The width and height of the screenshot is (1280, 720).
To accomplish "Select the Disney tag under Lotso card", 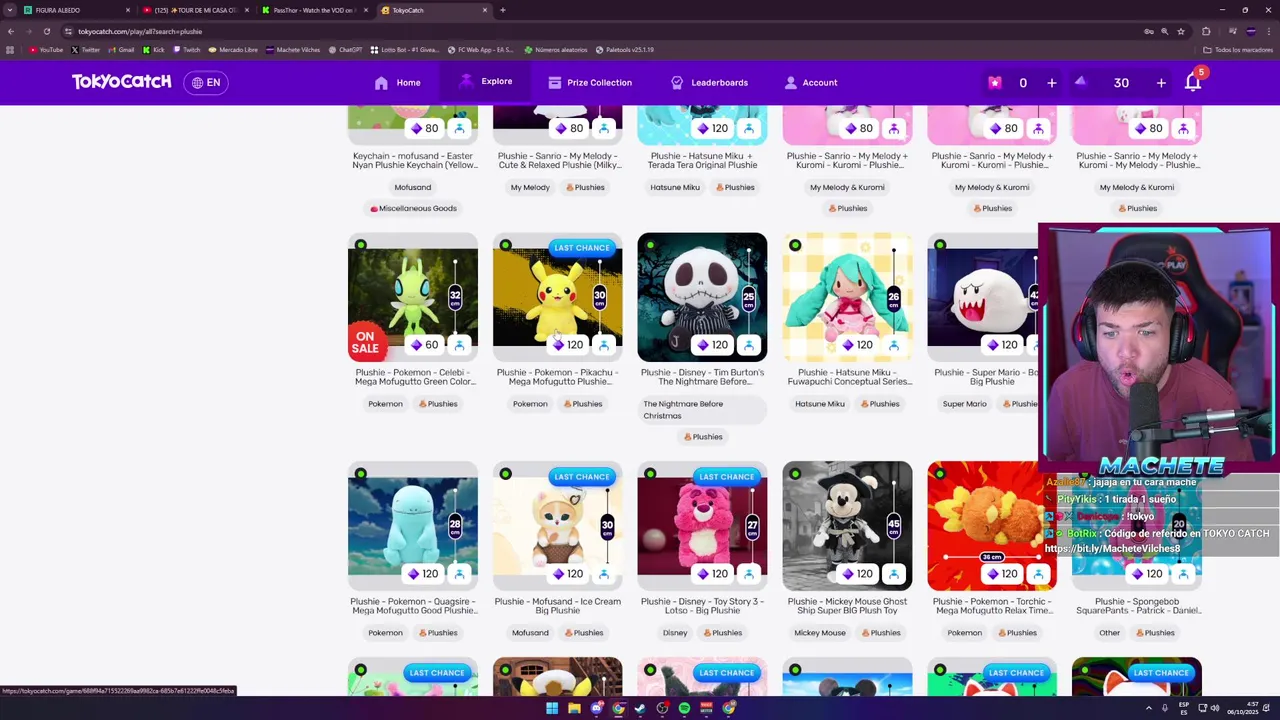I will [x=675, y=633].
